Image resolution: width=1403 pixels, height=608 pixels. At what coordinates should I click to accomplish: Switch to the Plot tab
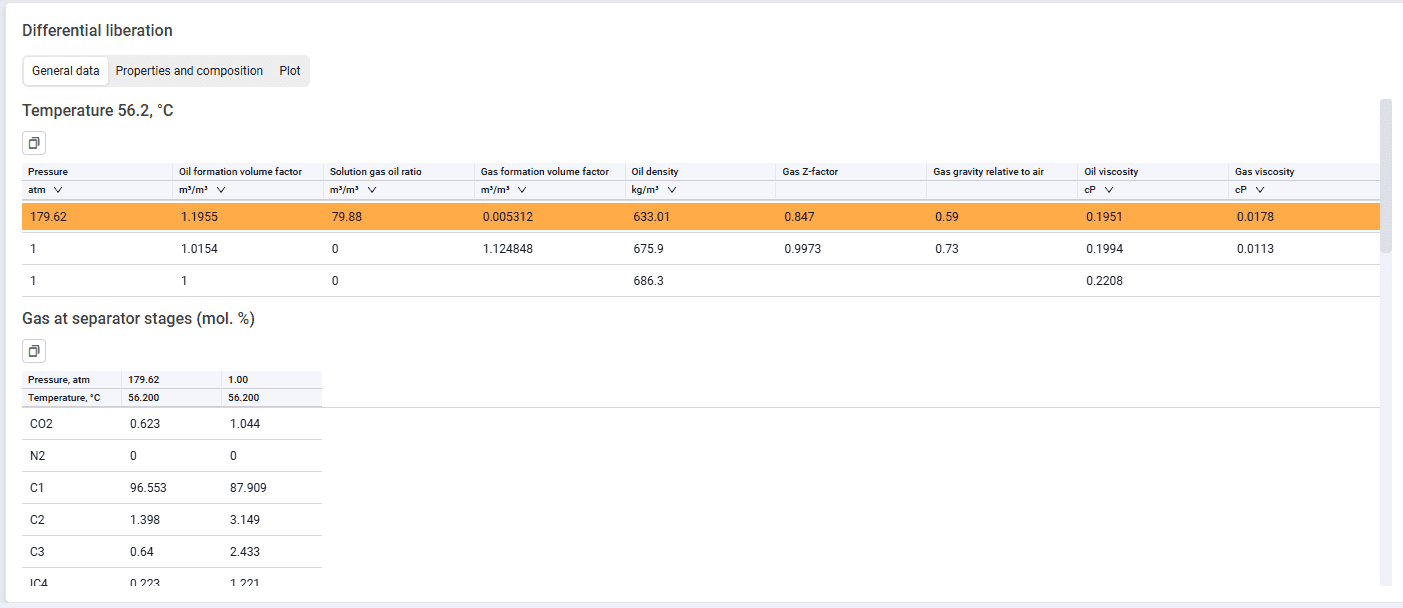290,71
